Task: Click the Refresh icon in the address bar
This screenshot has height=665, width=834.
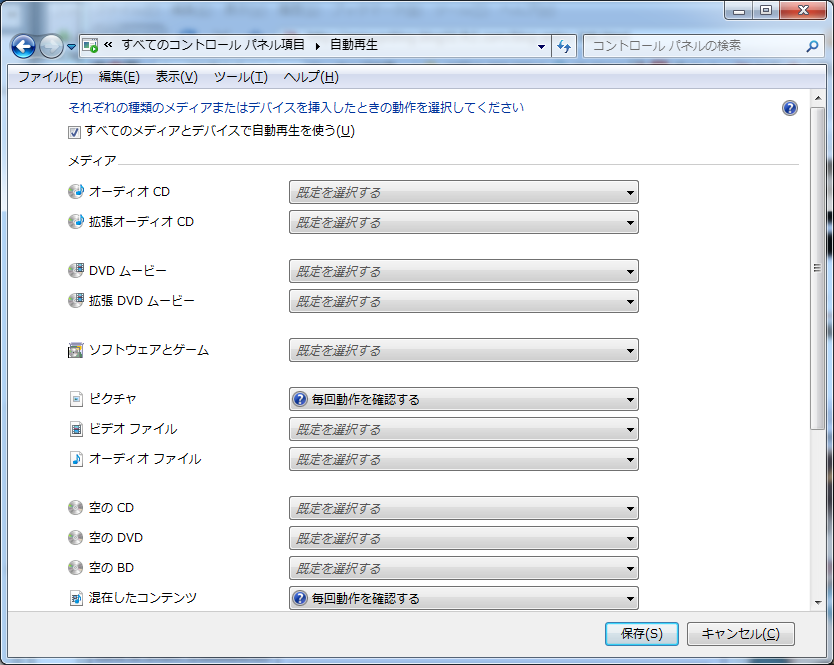Action: [x=562, y=46]
